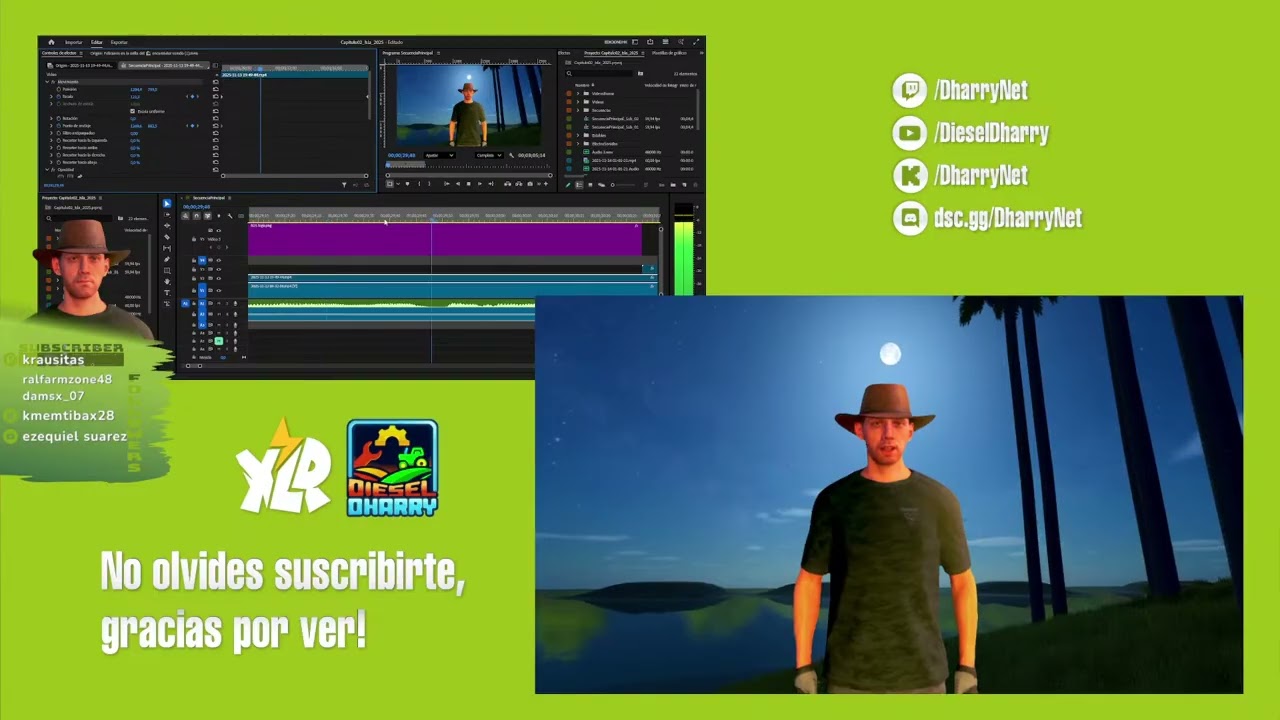Switch to the Efectos panel tab
The width and height of the screenshot is (1280, 720).
click(x=564, y=53)
